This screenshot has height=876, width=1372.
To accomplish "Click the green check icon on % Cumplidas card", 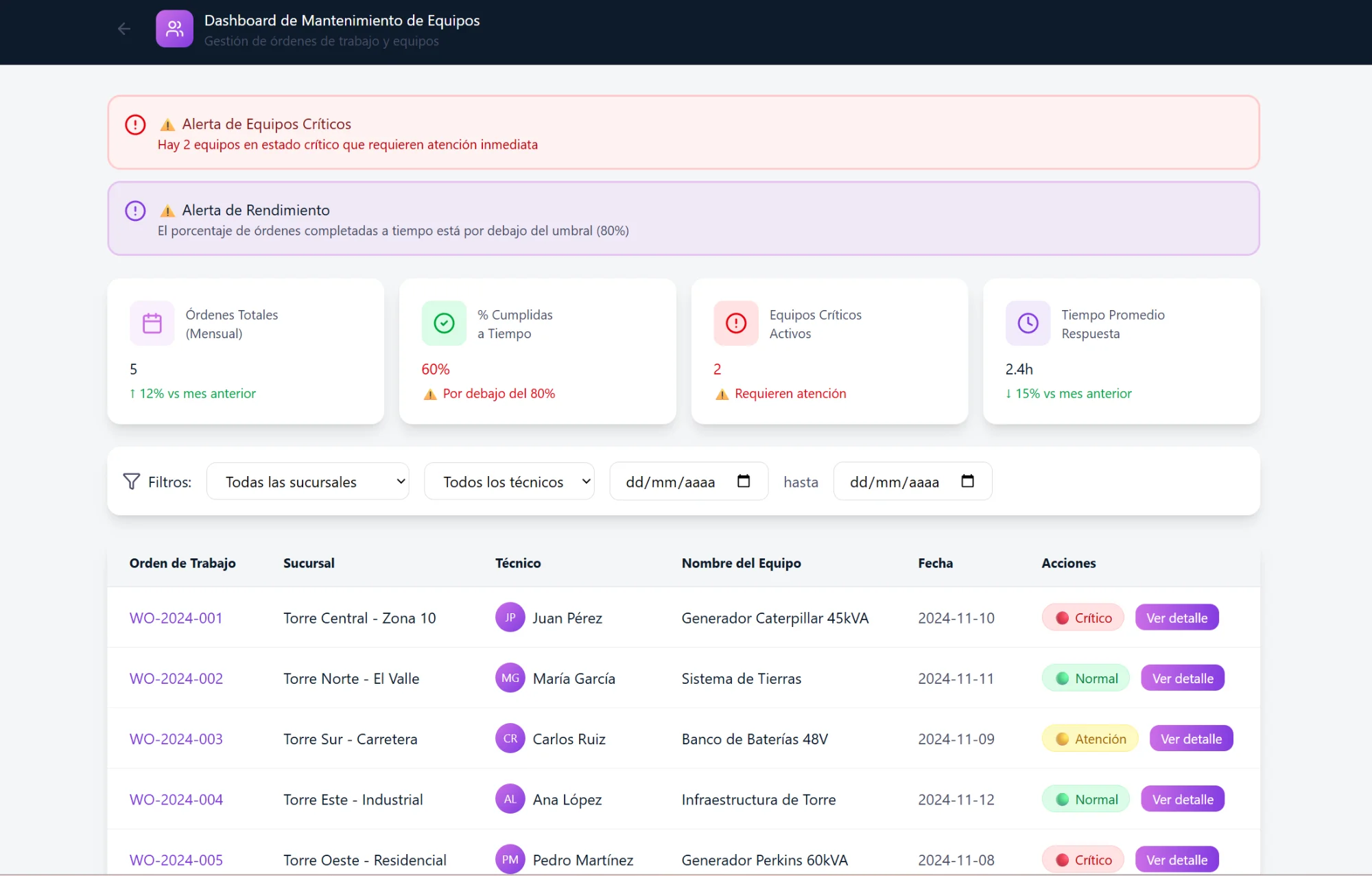I will tap(444, 323).
